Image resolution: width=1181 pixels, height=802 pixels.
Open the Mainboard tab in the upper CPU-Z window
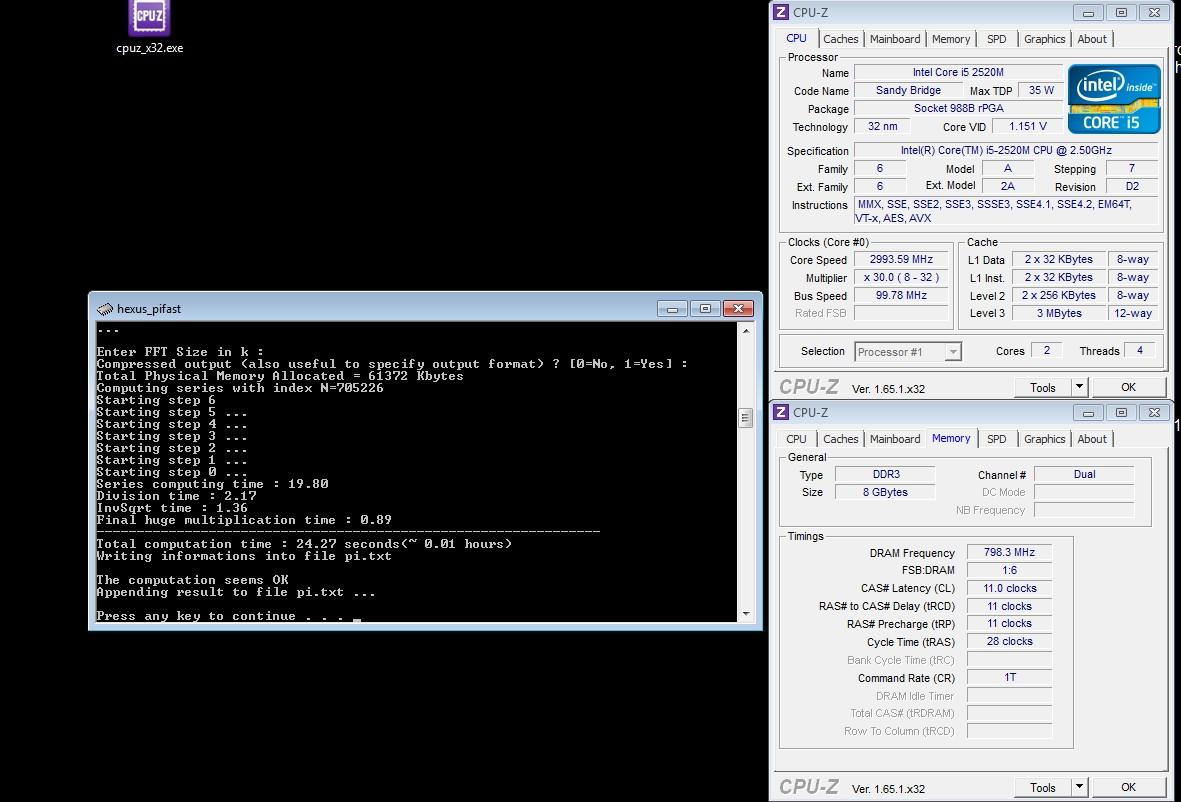click(x=895, y=39)
